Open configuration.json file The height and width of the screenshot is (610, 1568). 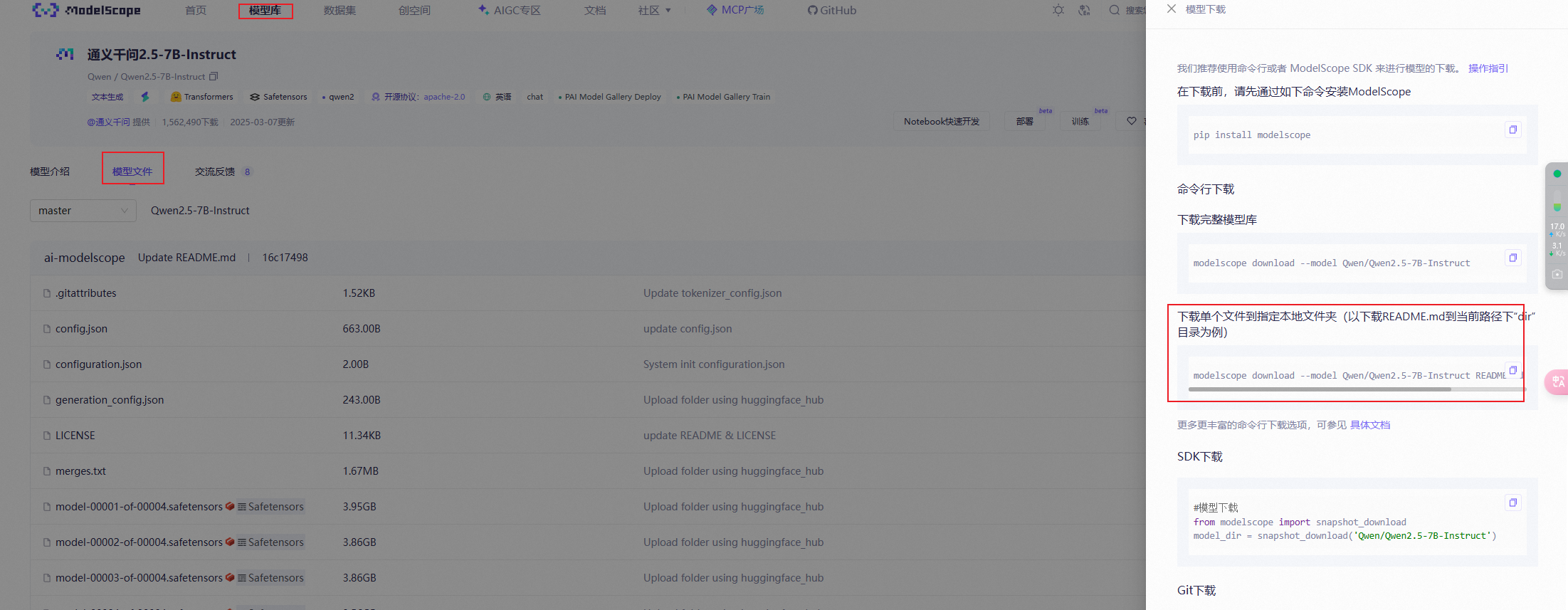pos(98,364)
